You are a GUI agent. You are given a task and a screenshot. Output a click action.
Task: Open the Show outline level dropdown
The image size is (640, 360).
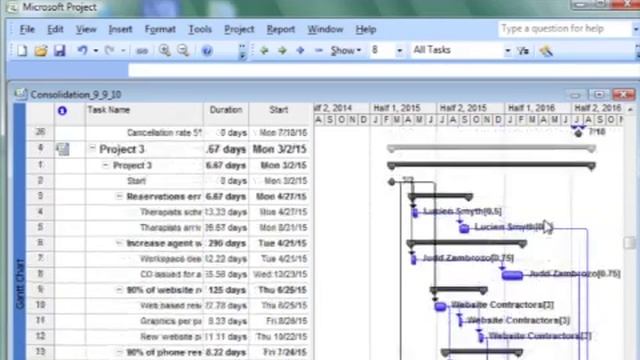pos(346,51)
